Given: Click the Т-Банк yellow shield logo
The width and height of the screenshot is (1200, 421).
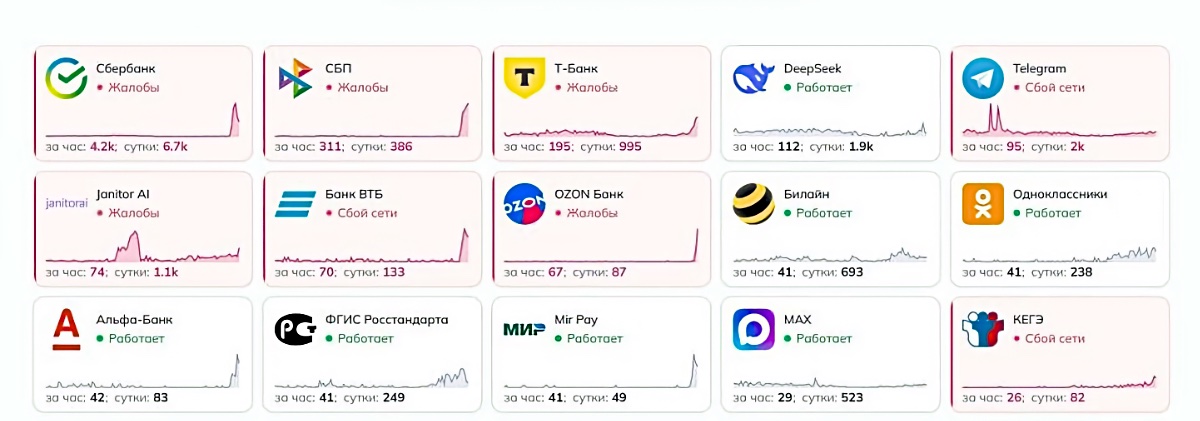Looking at the screenshot, I should point(524,79).
